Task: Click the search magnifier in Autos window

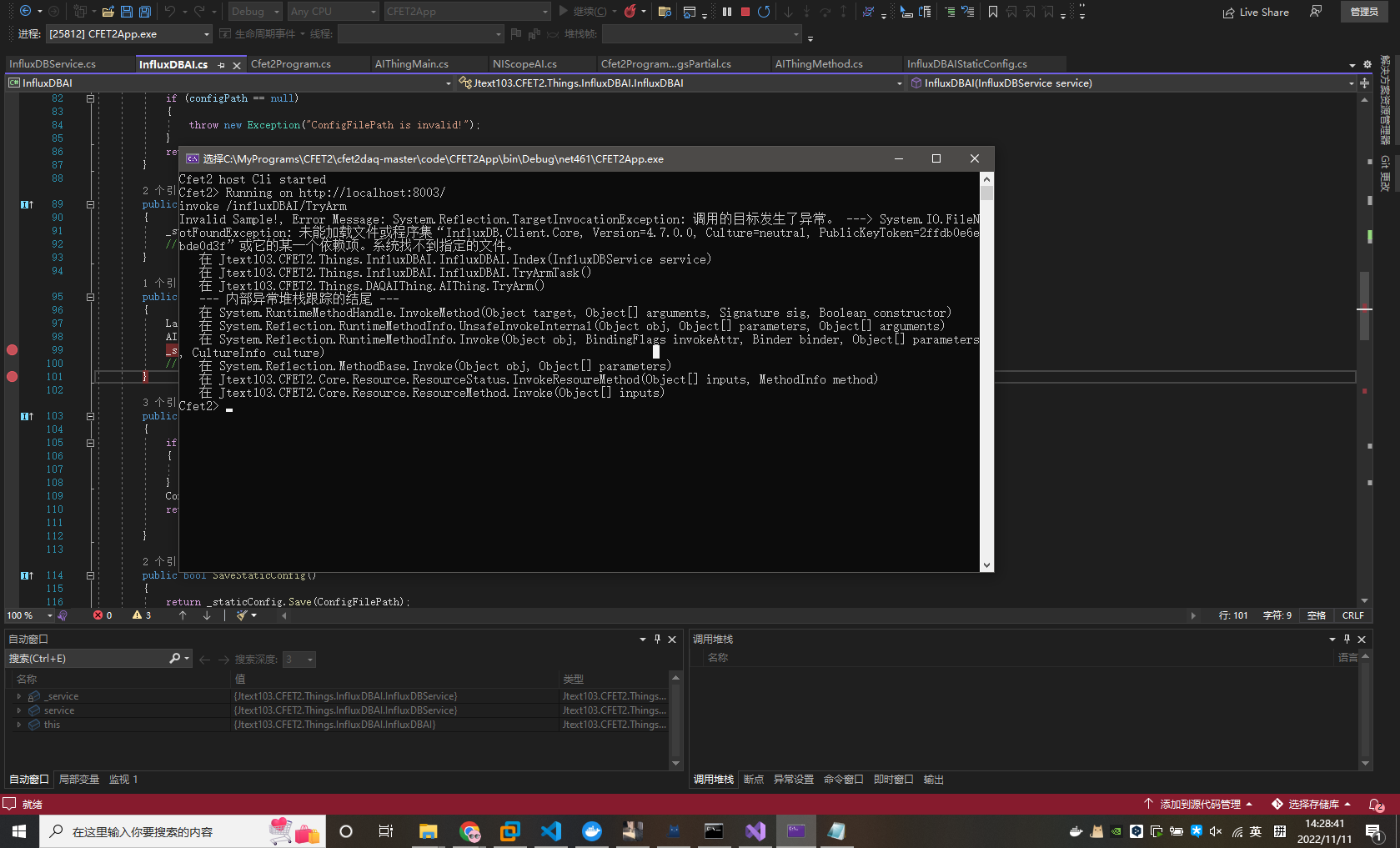Action: pos(175,659)
